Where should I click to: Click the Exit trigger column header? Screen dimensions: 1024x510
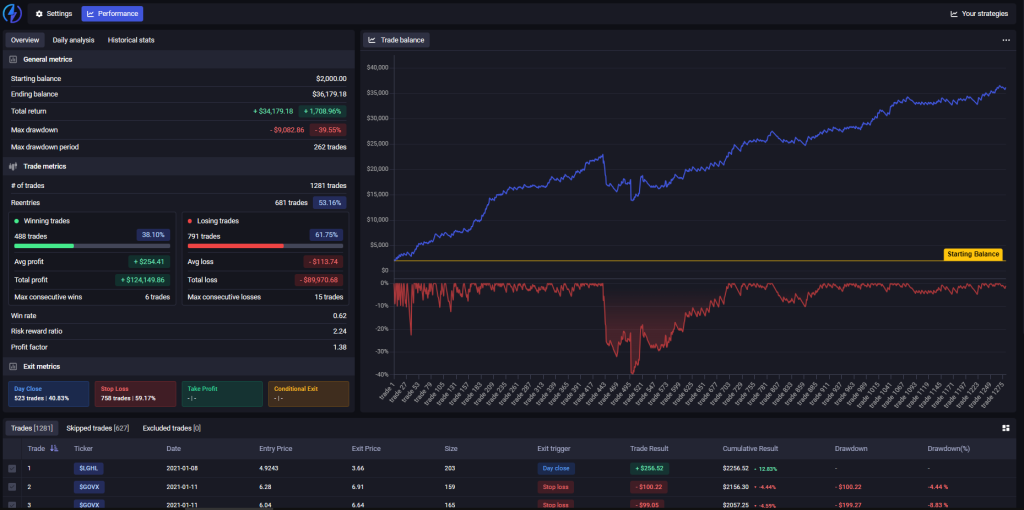[x=554, y=449]
